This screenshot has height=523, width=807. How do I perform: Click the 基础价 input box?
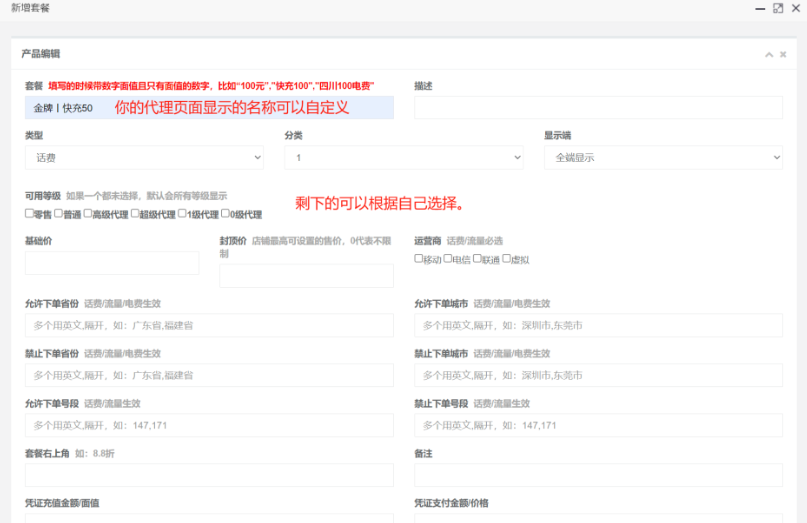point(112,263)
